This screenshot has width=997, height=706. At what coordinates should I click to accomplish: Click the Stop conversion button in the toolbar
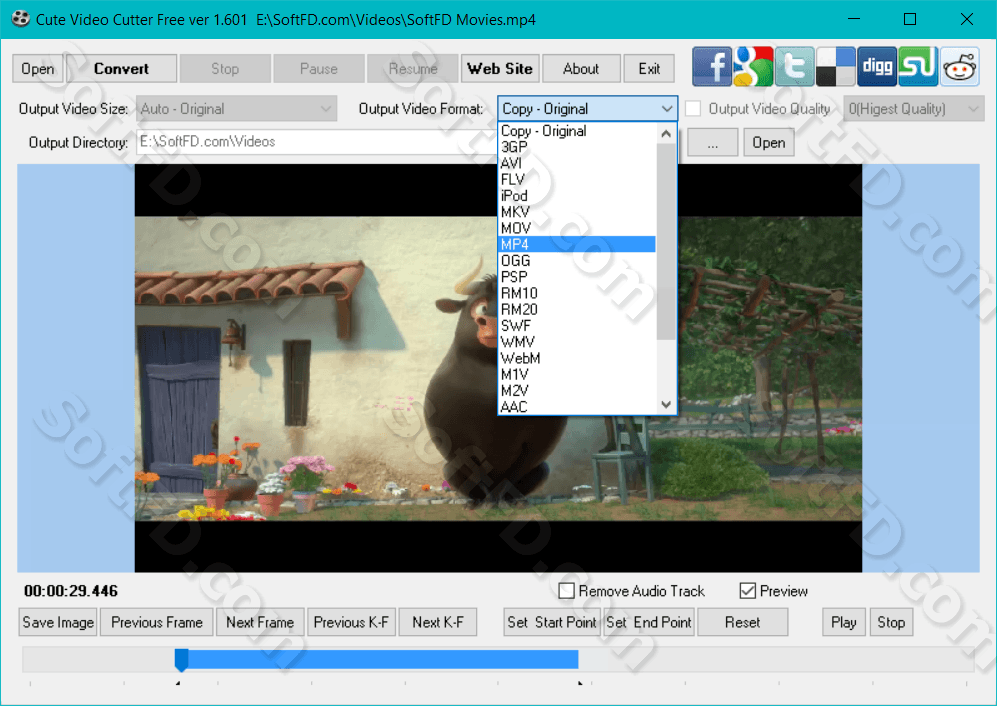[225, 69]
